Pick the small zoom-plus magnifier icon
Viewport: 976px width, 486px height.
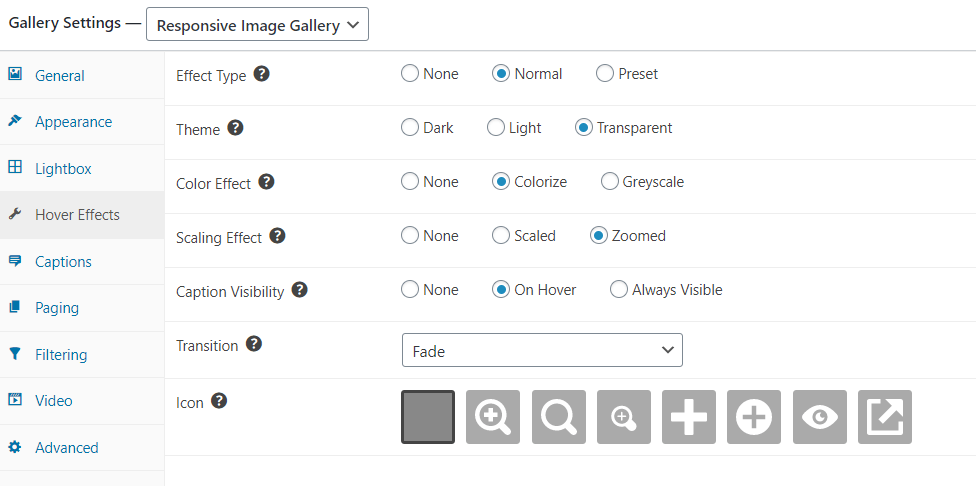click(624, 417)
